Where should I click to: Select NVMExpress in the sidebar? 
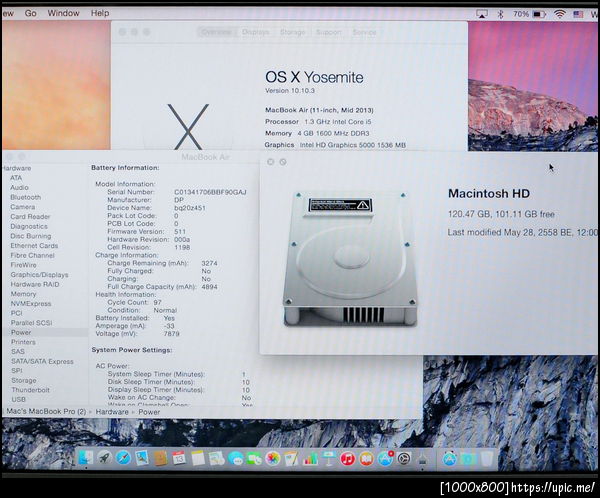[x=31, y=304]
